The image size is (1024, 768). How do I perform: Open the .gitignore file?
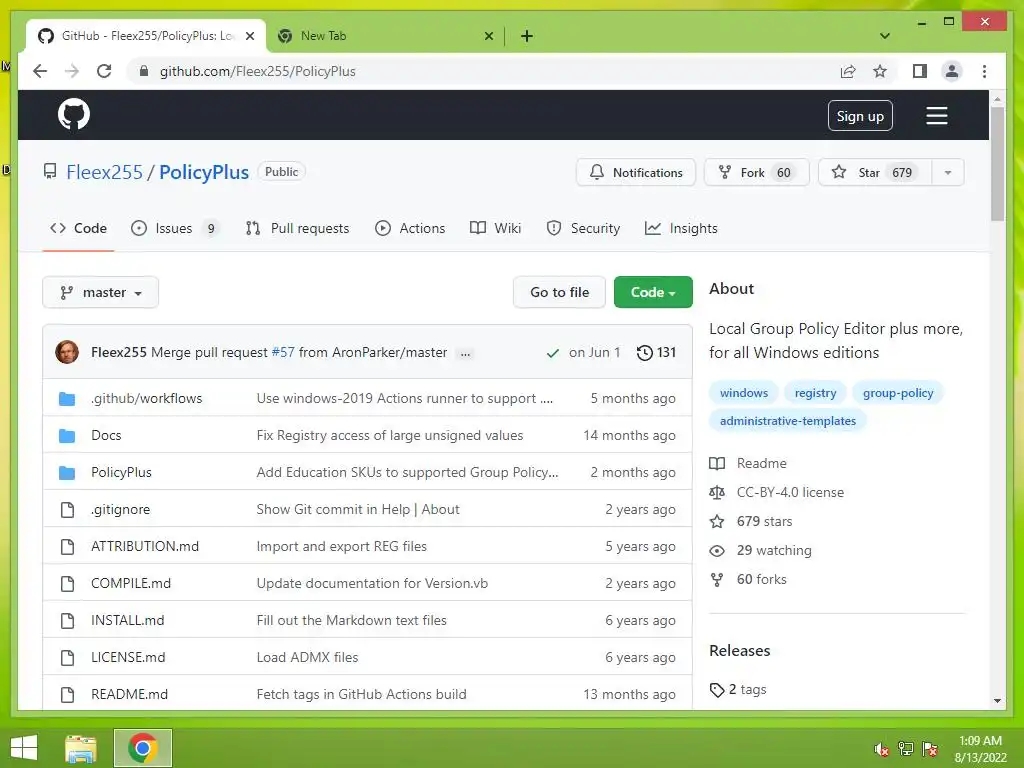click(x=120, y=509)
